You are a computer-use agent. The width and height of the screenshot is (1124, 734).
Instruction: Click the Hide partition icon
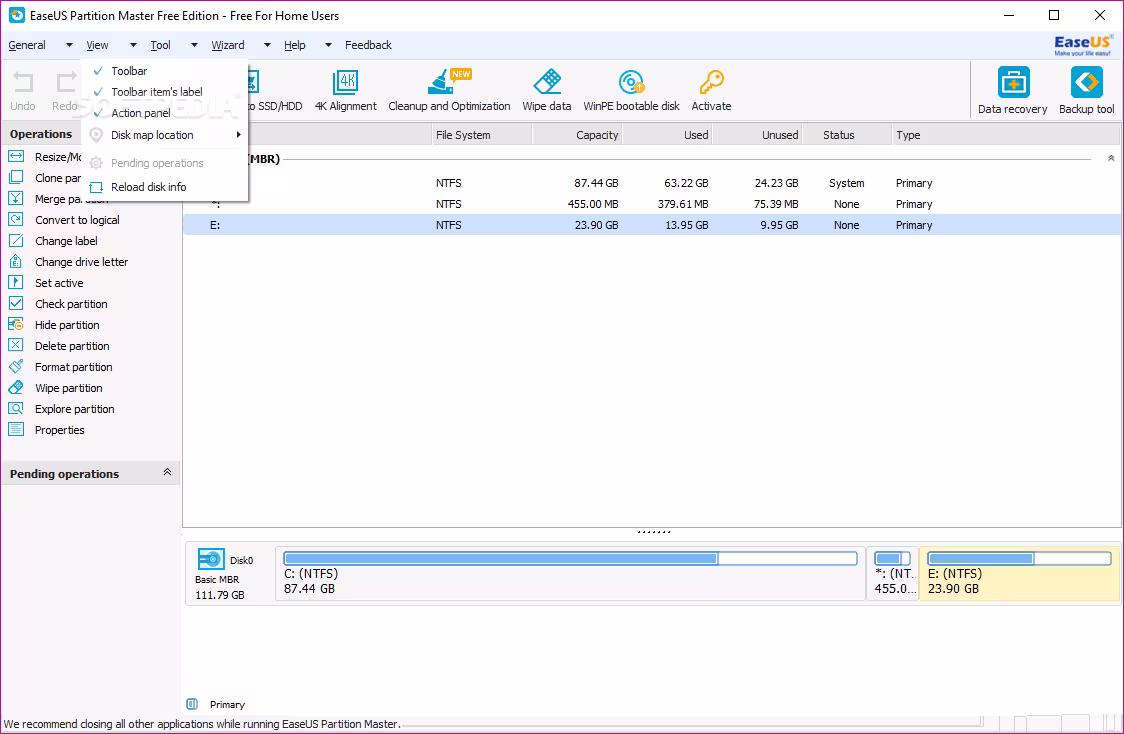(x=16, y=324)
